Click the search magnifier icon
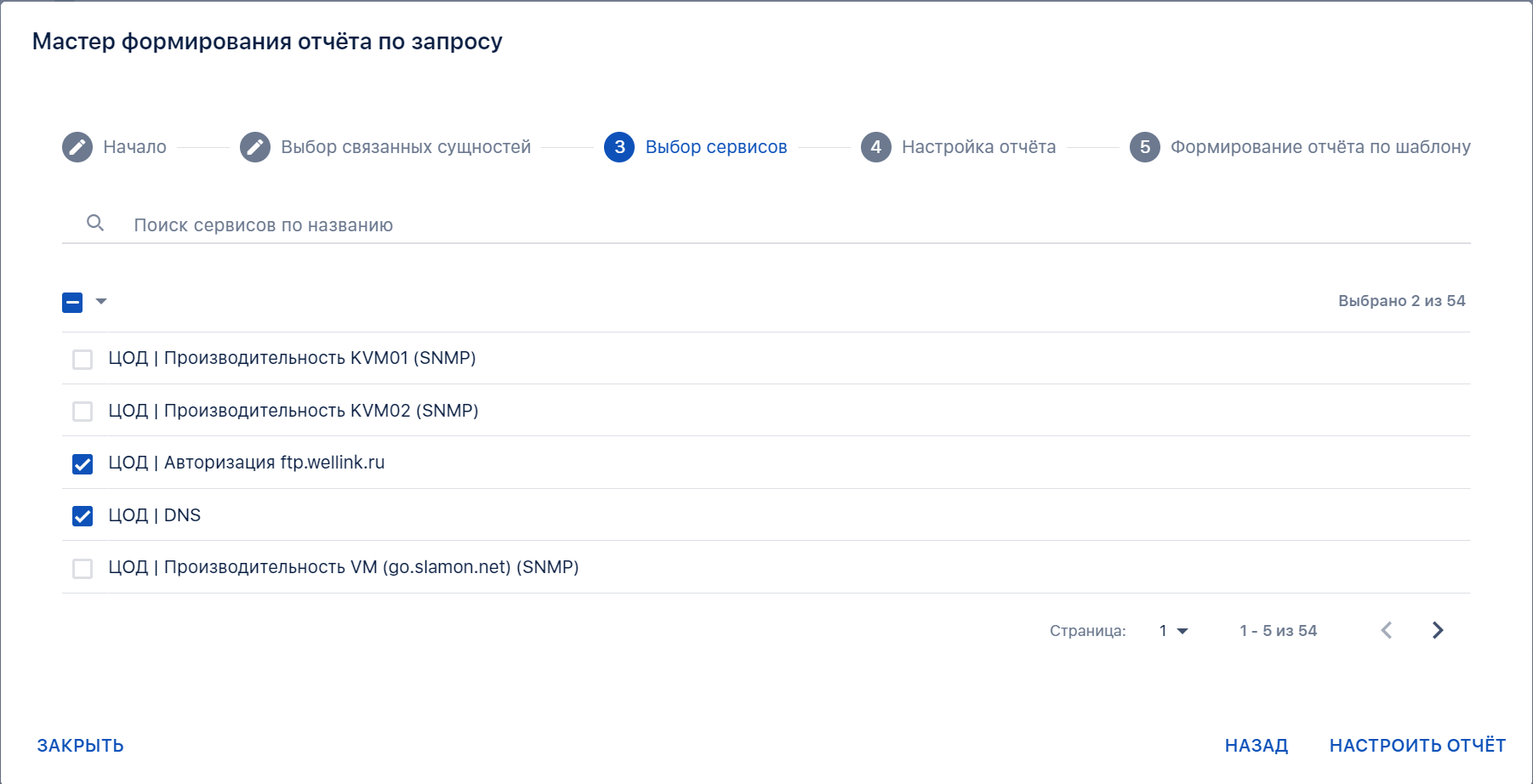Screen dimensions: 1533x784 [x=95, y=223]
